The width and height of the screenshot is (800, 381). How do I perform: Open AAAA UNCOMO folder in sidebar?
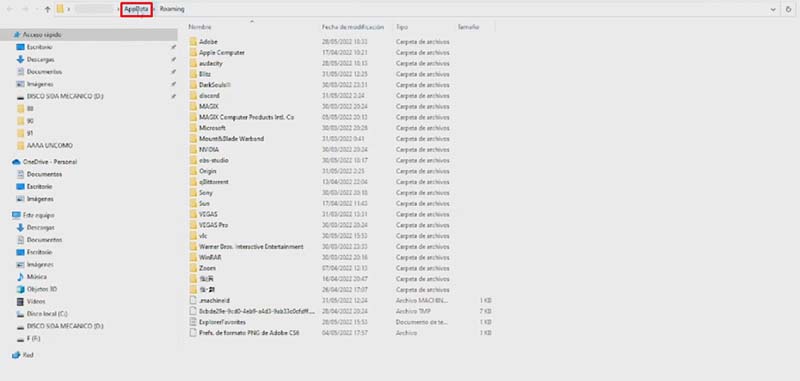[49, 146]
